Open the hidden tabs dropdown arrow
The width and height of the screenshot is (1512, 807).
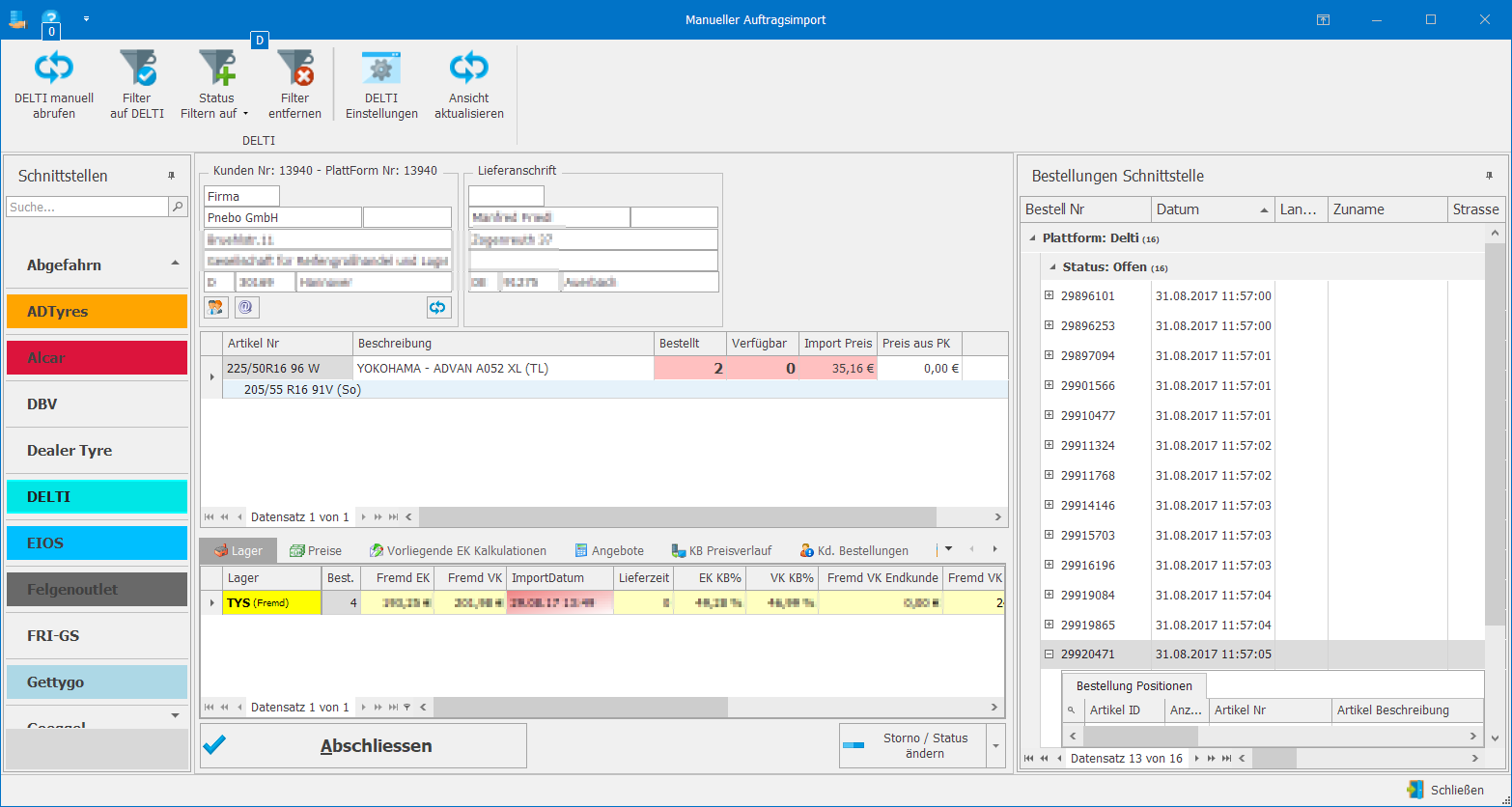tap(949, 549)
